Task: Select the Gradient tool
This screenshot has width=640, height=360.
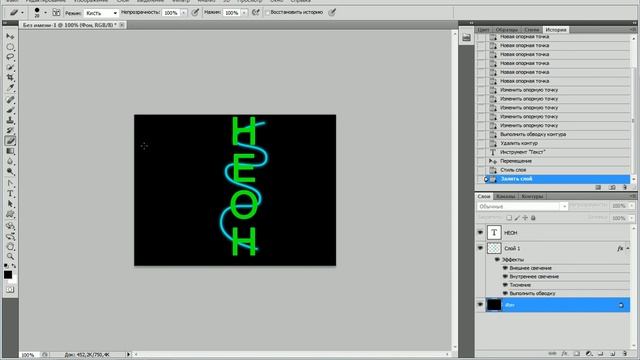Action: [x=10, y=151]
